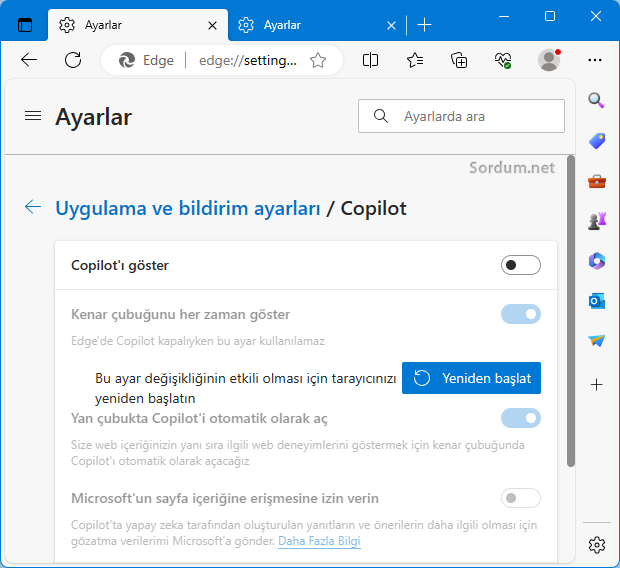
Task: Click the Copilot breadcrumb title text
Action: coord(373,208)
